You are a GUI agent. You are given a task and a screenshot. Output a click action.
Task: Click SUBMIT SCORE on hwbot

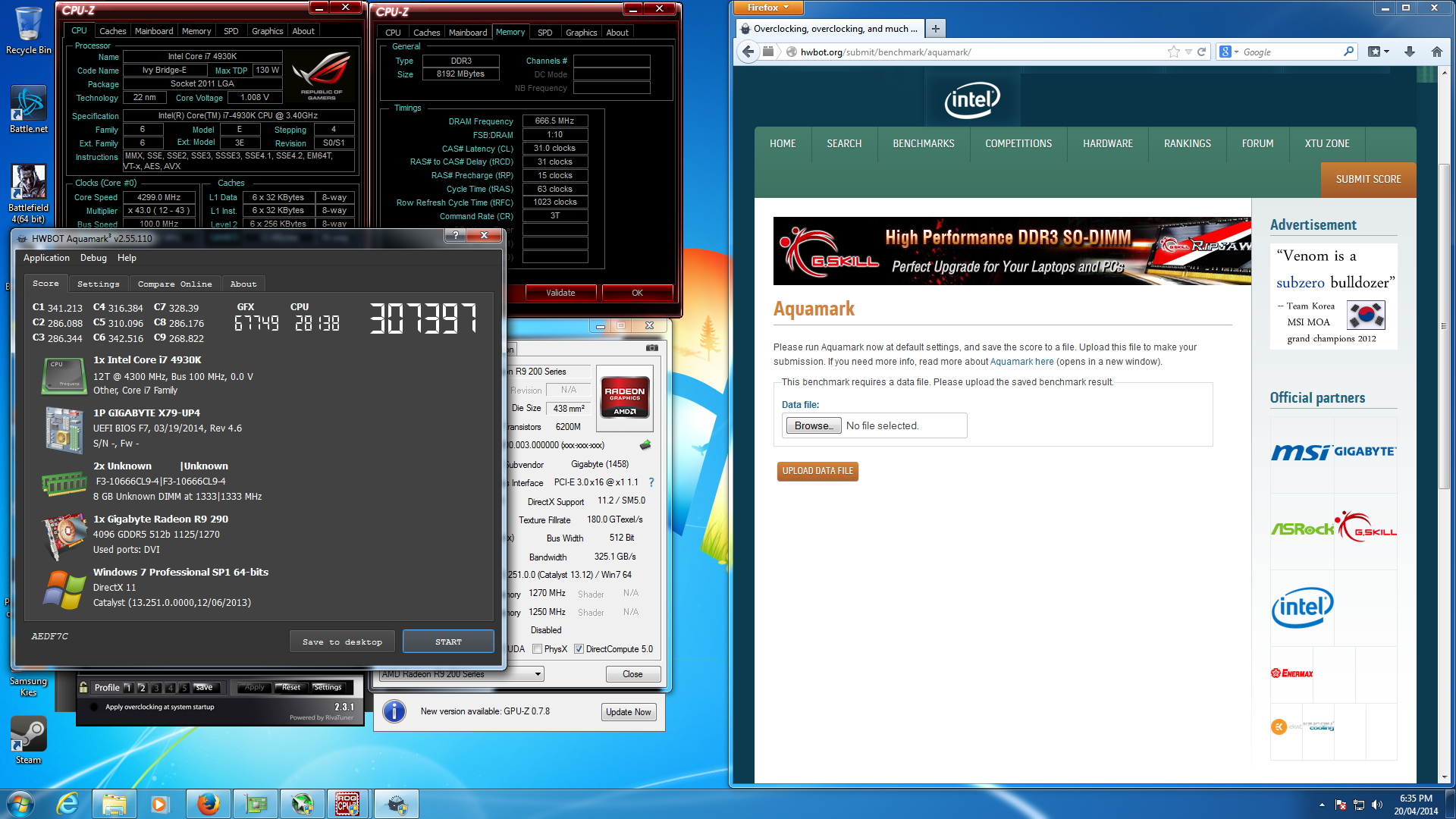1368,180
